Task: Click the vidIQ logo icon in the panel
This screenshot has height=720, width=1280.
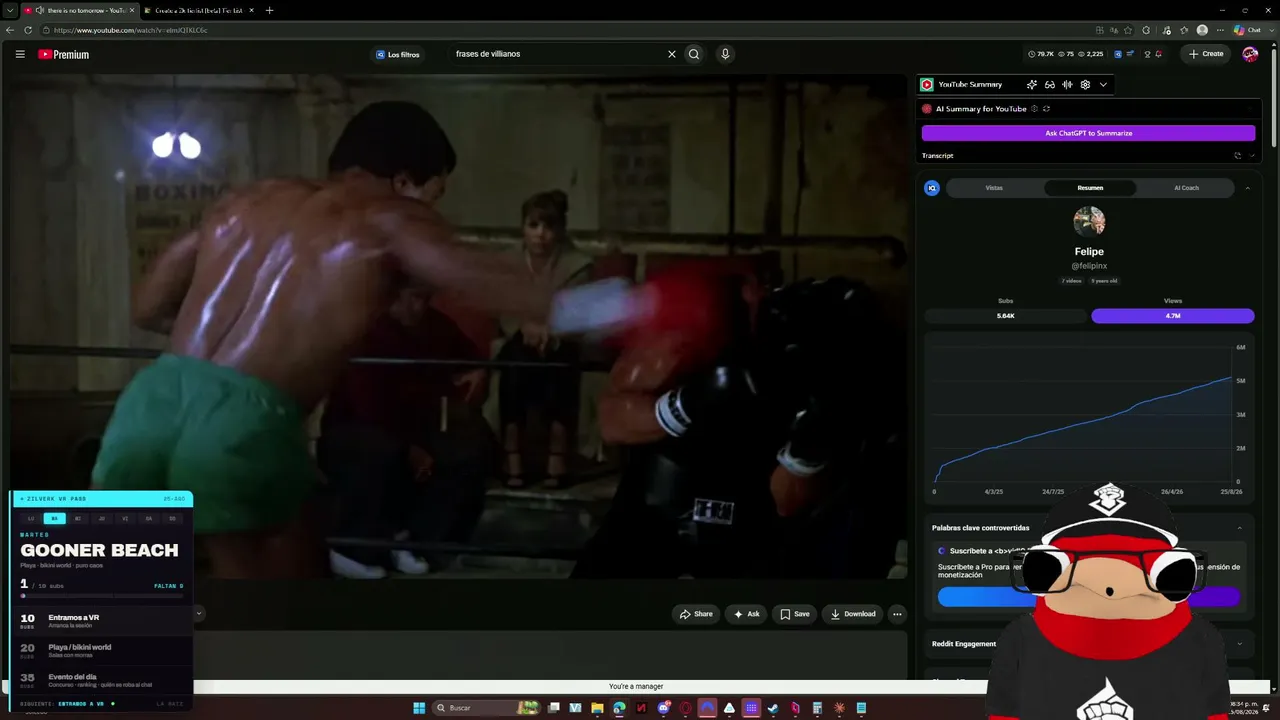Action: pyautogui.click(x=932, y=188)
